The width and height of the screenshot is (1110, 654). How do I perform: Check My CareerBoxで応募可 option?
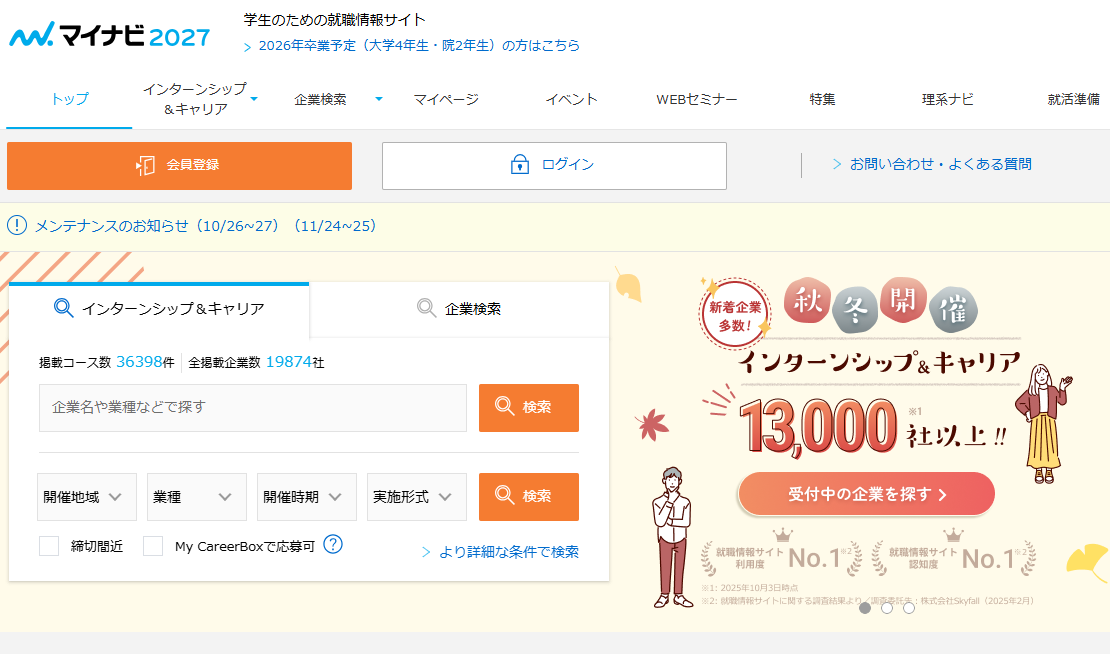(152, 547)
